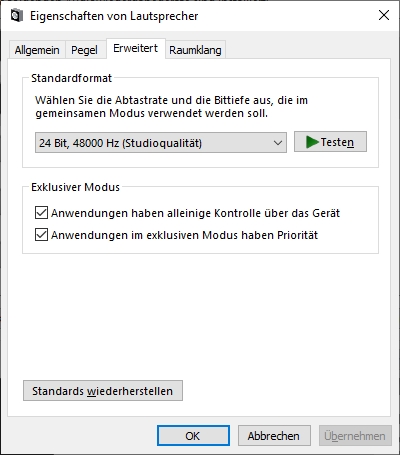Cancel with the Abbrechen button
The height and width of the screenshot is (455, 400).
click(274, 436)
